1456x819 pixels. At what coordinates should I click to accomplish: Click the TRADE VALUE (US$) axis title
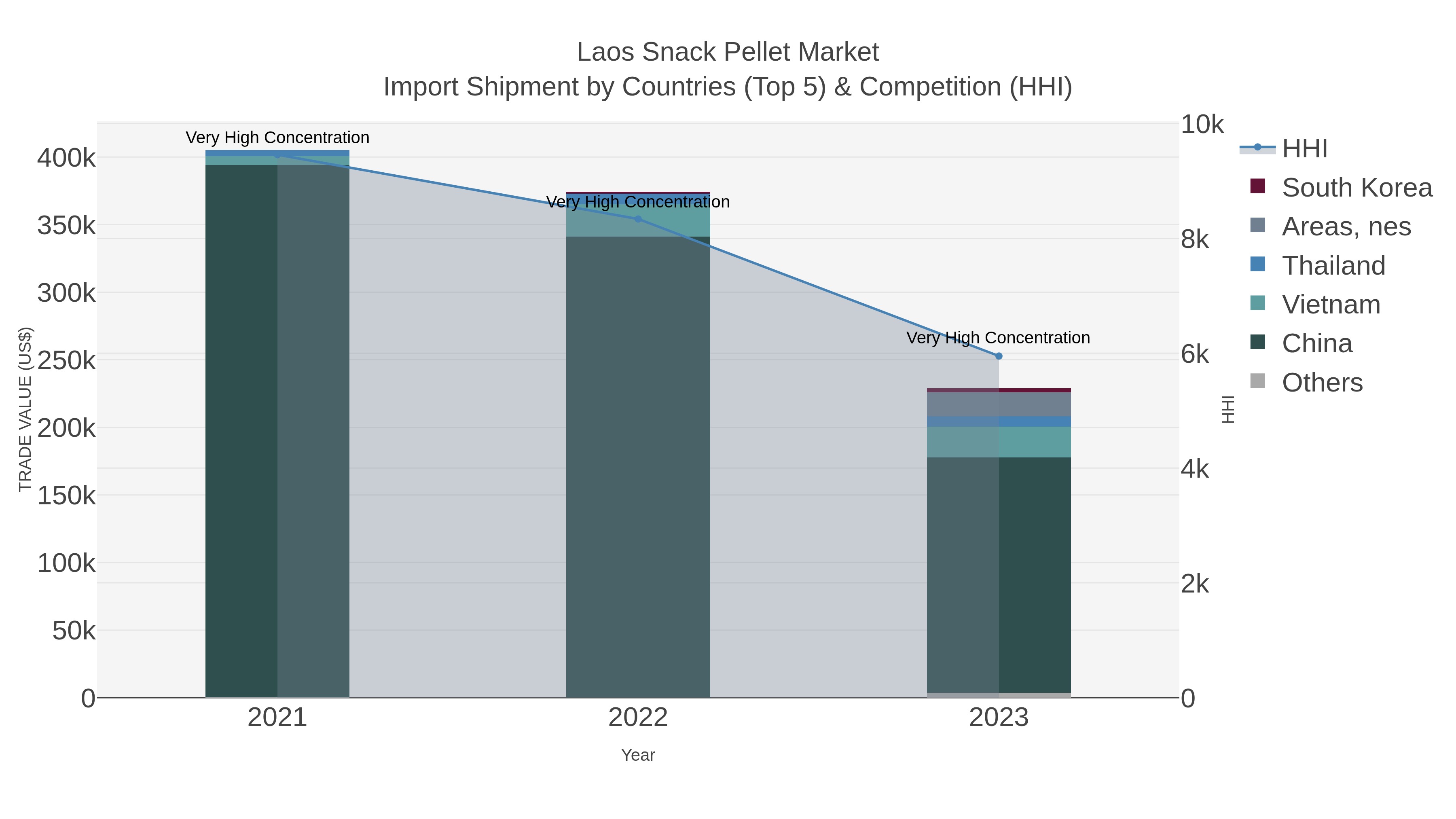25,409
